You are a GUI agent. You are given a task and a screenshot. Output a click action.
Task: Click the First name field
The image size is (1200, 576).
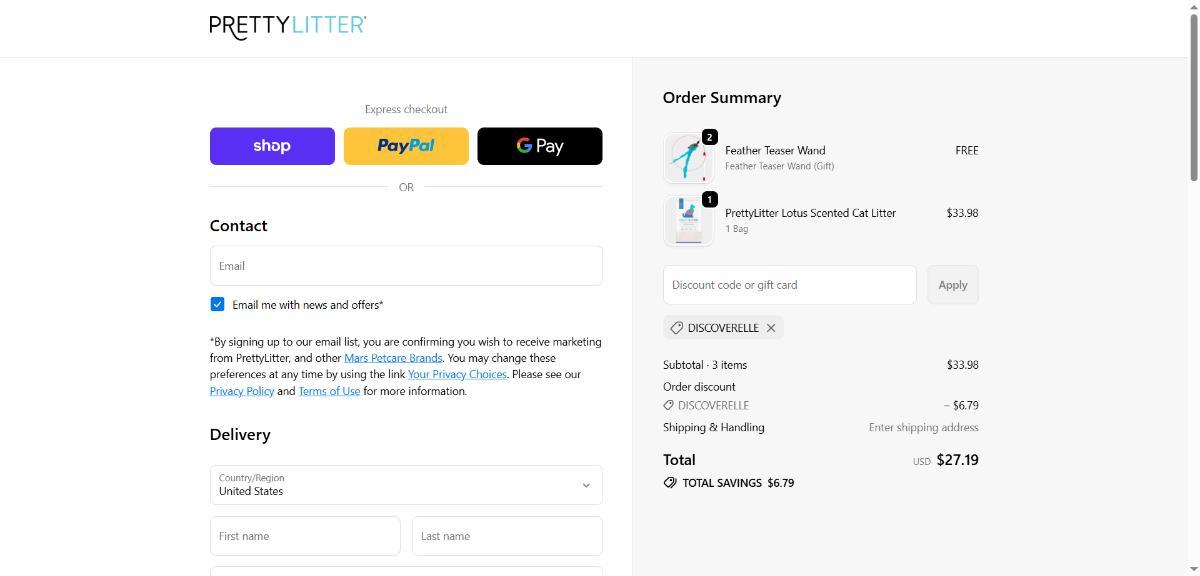click(x=305, y=536)
